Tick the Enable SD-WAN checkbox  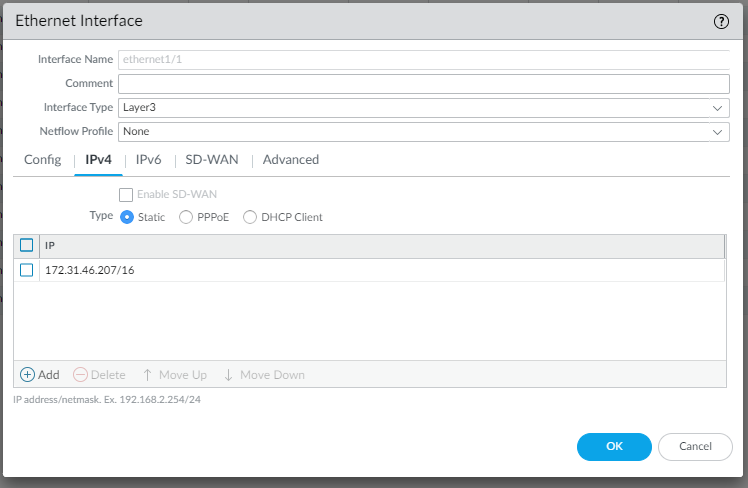[x=126, y=194]
